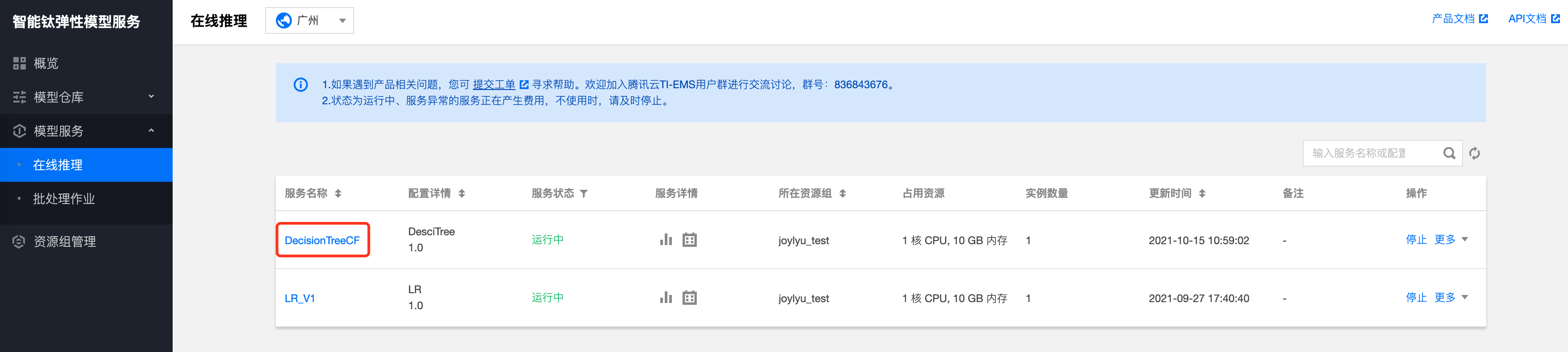Viewport: 1568px width, 352px height.
Task: Collapse the 模型服务 menu
Action: coord(86,131)
